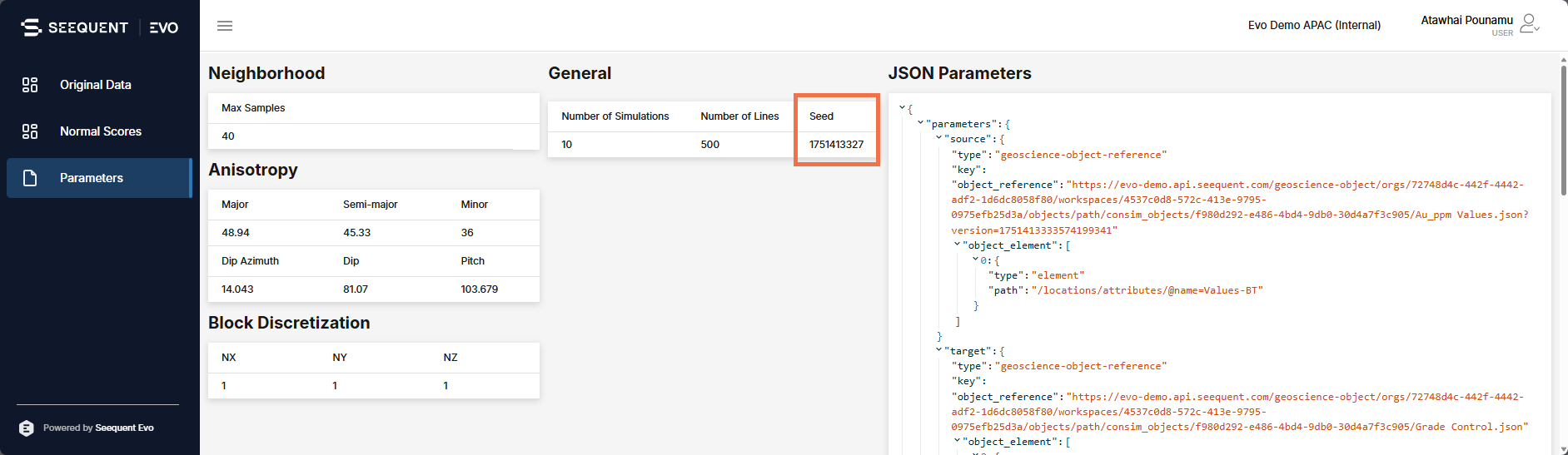Viewport: 1568px width, 455px height.
Task: Collapse the root JSON object
Action: click(902, 107)
